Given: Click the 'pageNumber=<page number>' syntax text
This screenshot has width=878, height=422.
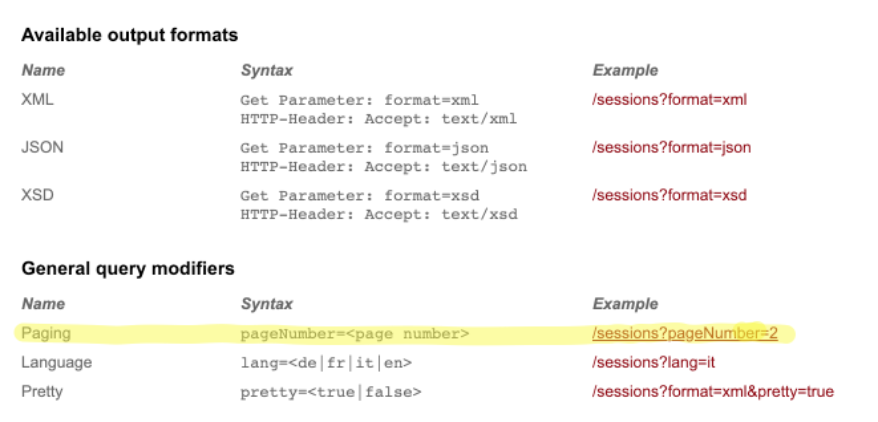Looking at the screenshot, I should [355, 333].
